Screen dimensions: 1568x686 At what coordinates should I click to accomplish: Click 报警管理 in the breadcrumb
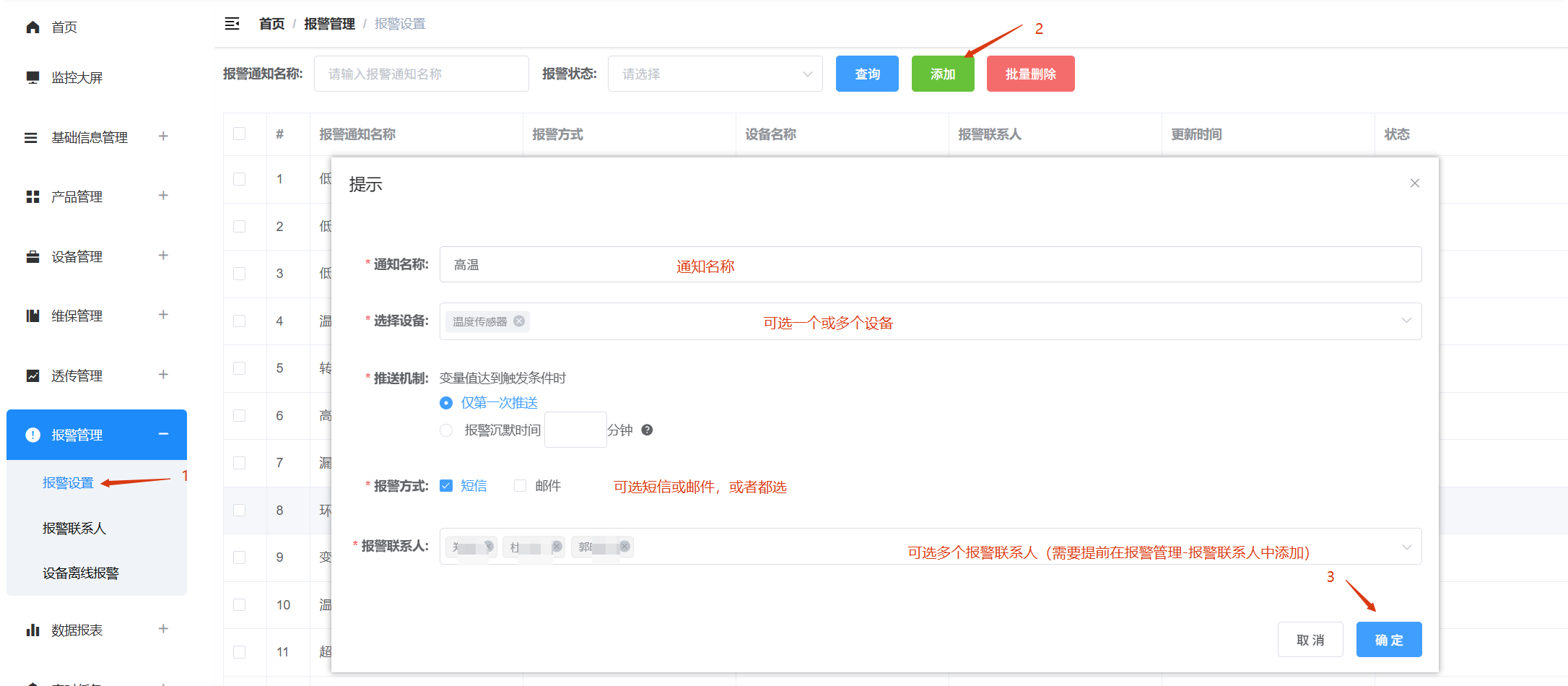coord(329,24)
